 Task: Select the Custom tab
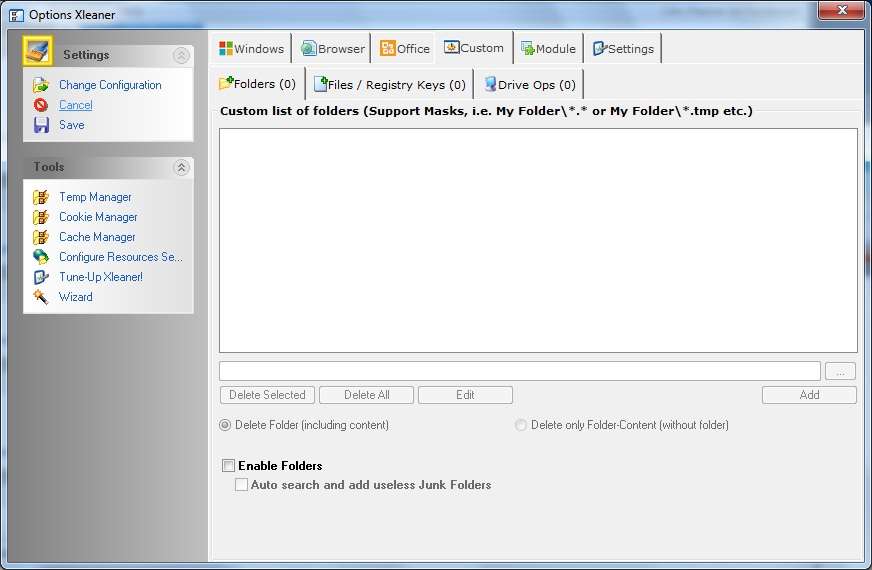(474, 48)
